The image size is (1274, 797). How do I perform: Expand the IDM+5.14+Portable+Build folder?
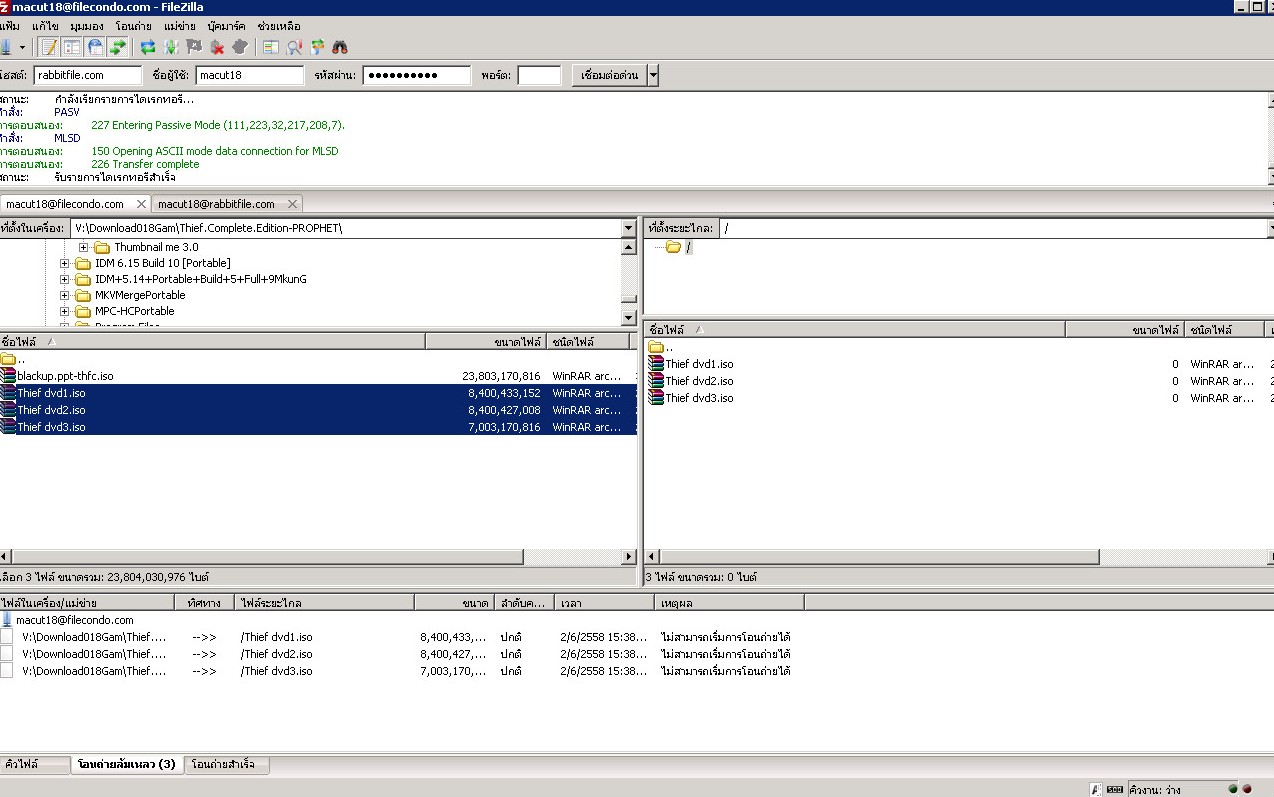(65, 279)
